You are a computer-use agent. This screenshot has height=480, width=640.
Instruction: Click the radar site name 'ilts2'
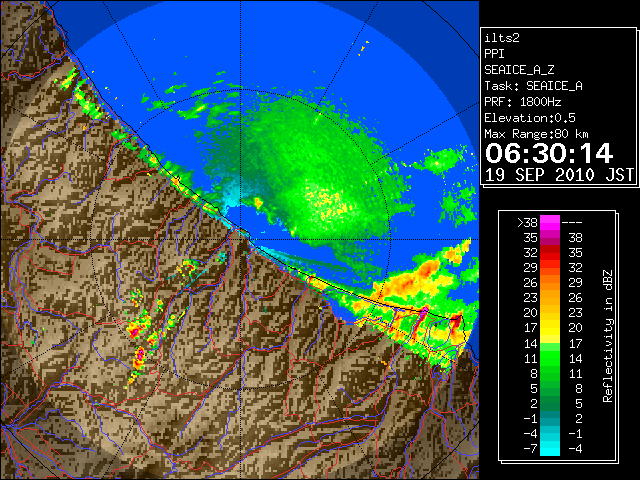point(502,38)
